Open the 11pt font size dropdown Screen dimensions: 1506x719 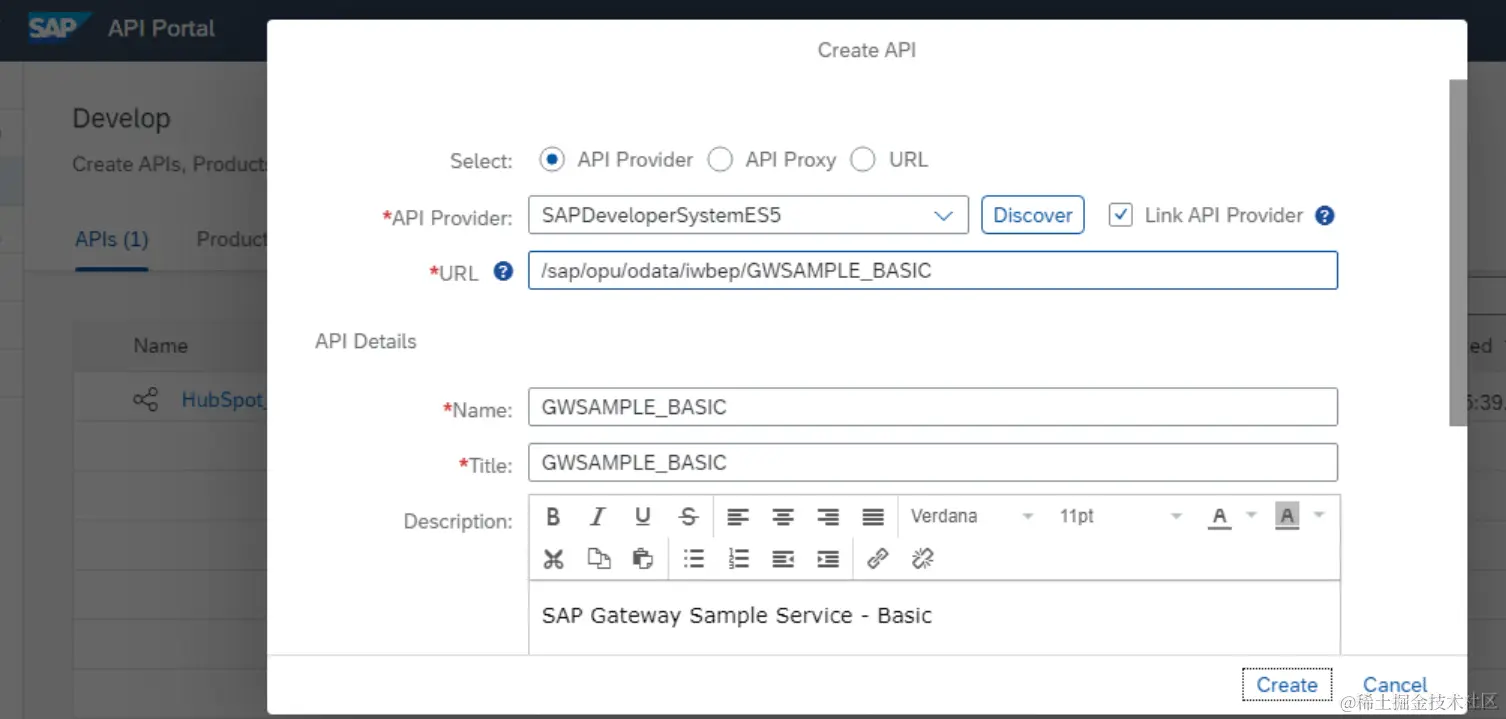pyautogui.click(x=1176, y=517)
